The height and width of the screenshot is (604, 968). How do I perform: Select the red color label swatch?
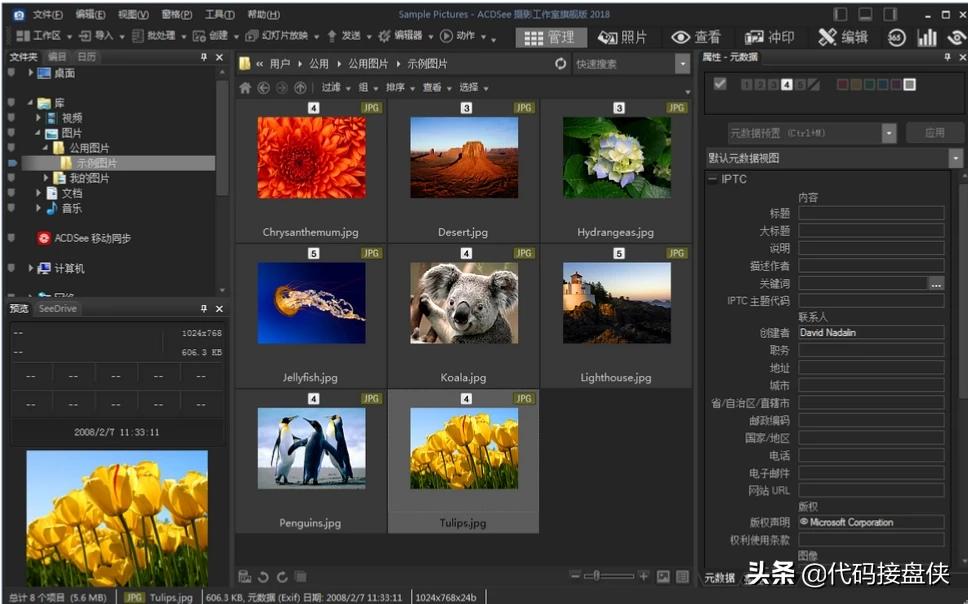[x=842, y=85]
